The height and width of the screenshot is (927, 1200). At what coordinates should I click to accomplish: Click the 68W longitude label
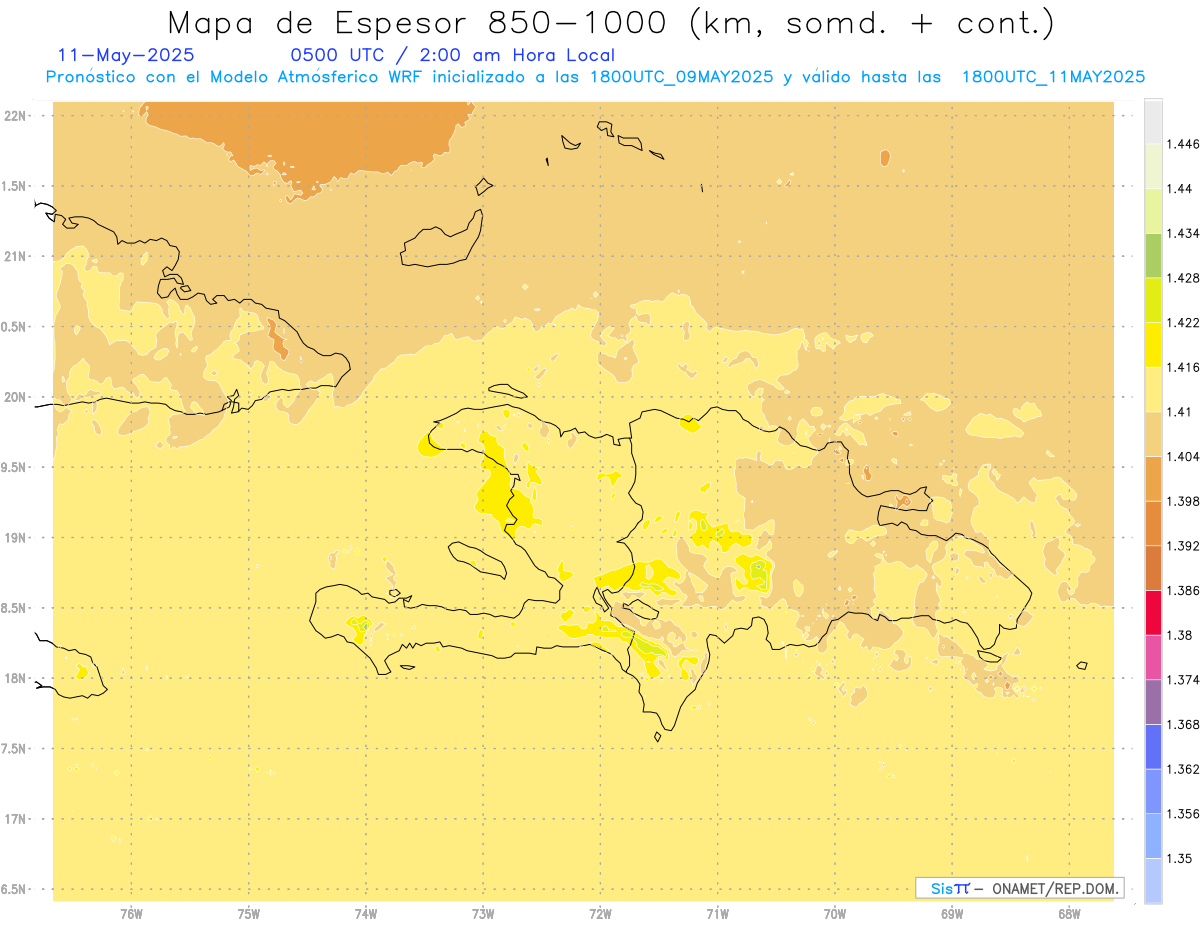tap(1069, 913)
